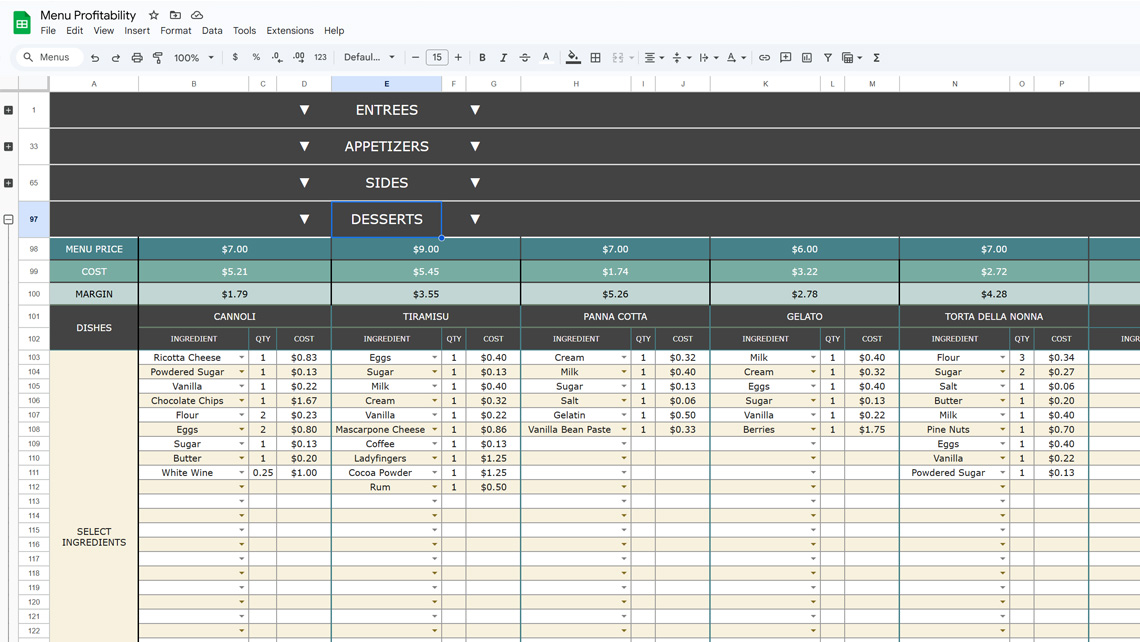This screenshot has height=642, width=1140.
Task: Open the Borders tool
Action: 595,57
